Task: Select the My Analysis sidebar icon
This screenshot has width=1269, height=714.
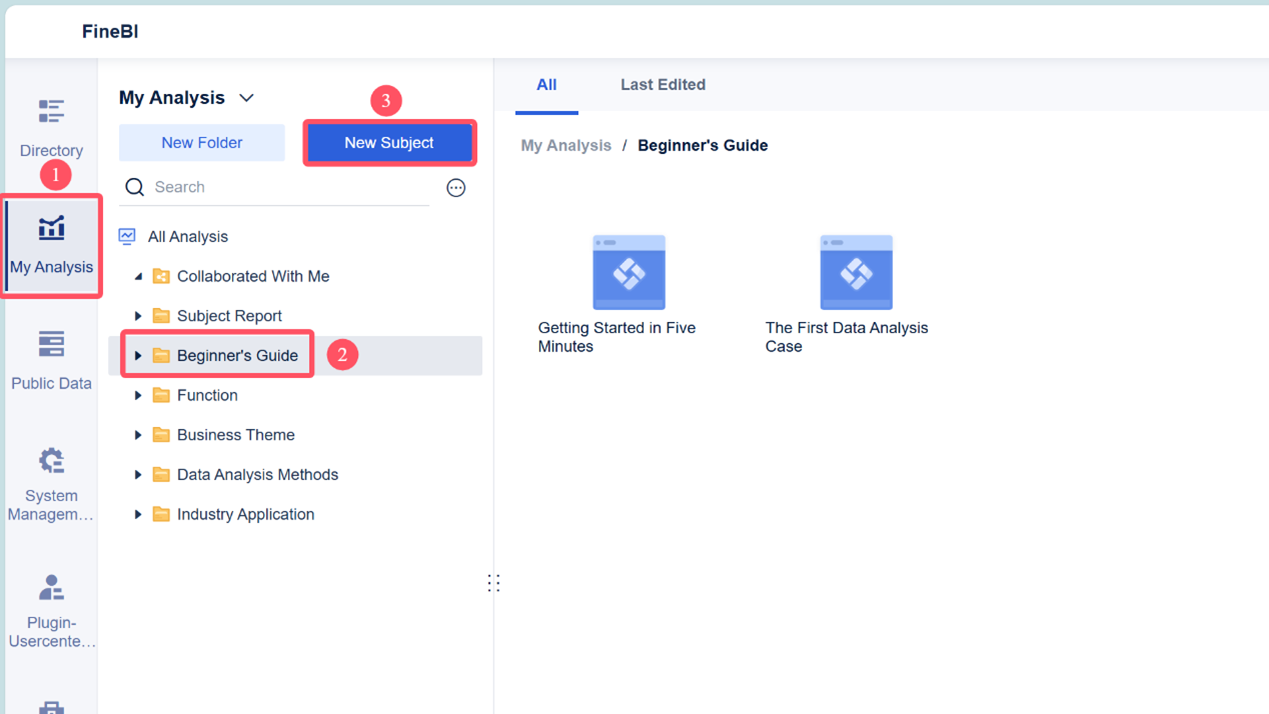Action: (51, 229)
